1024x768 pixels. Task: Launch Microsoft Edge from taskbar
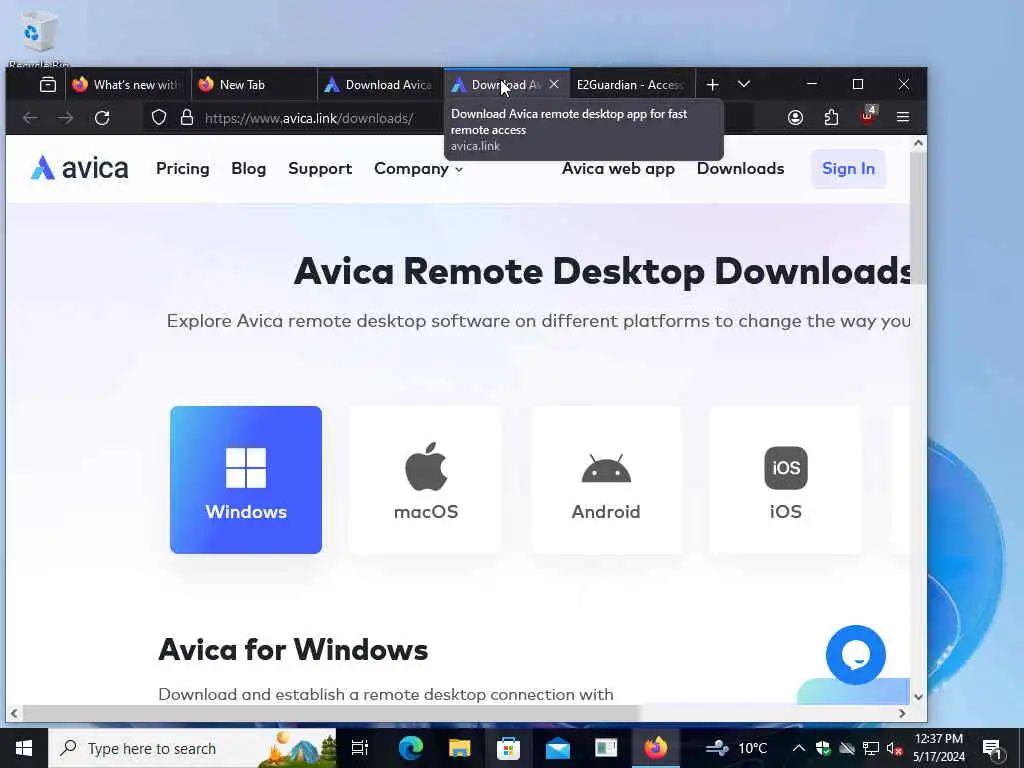click(x=411, y=748)
